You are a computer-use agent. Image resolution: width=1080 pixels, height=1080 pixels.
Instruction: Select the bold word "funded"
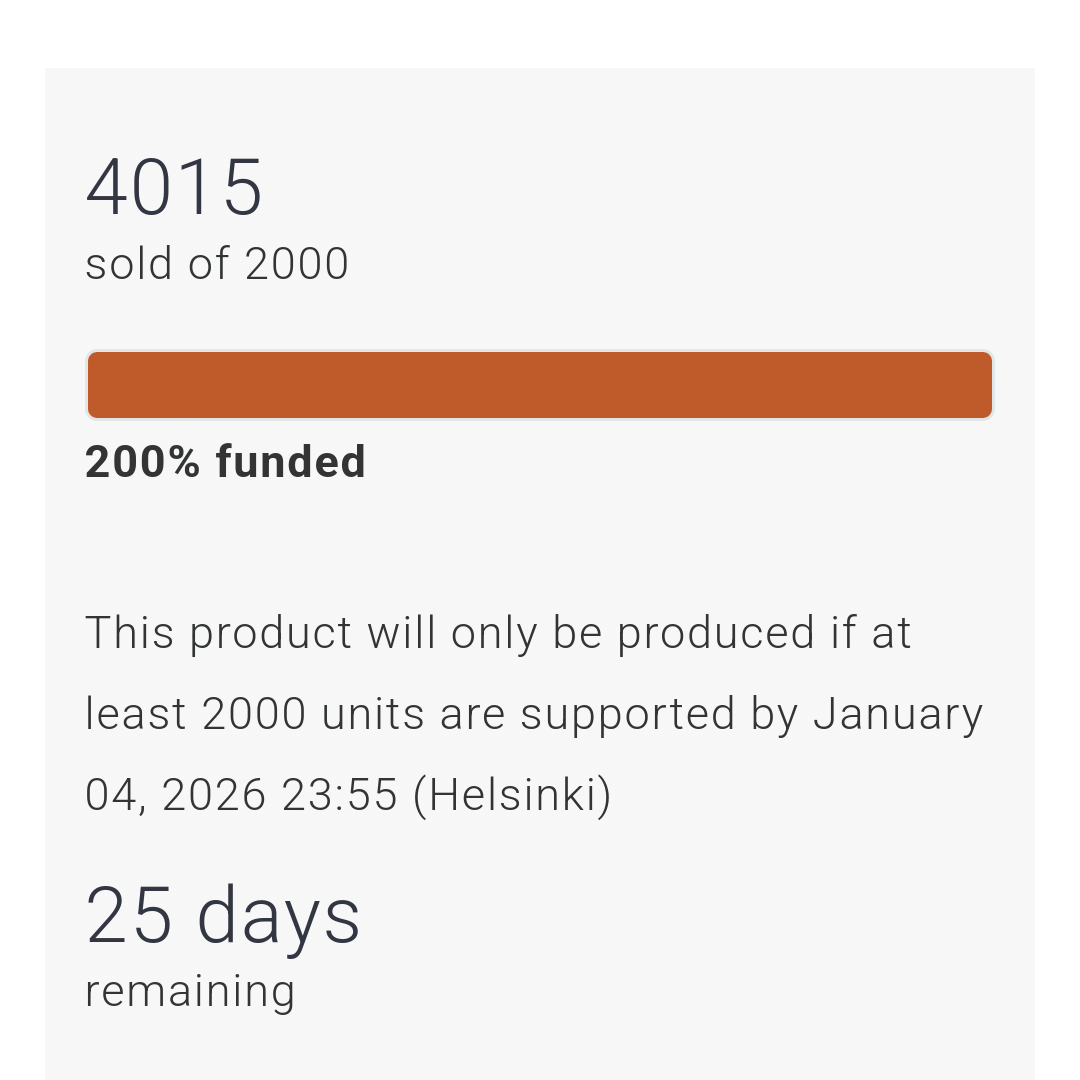tap(290, 462)
